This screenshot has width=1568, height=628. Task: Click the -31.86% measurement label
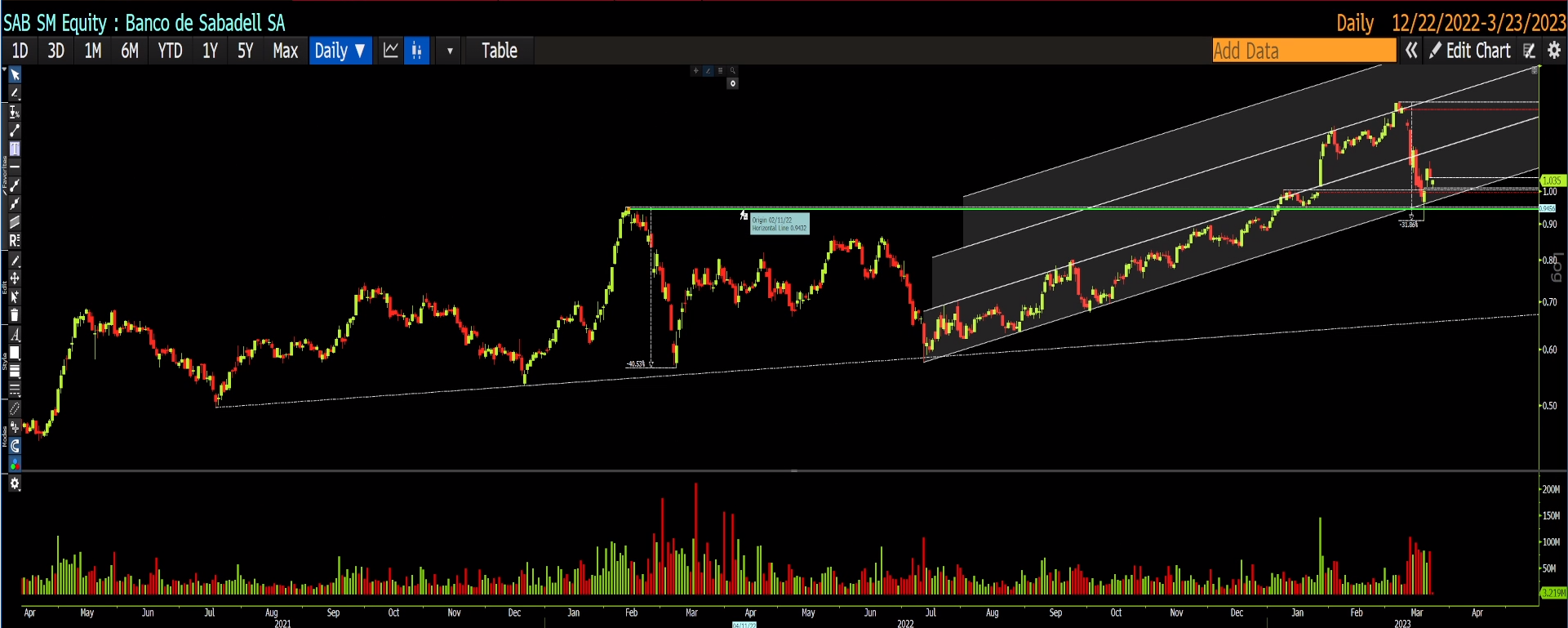point(1409,224)
